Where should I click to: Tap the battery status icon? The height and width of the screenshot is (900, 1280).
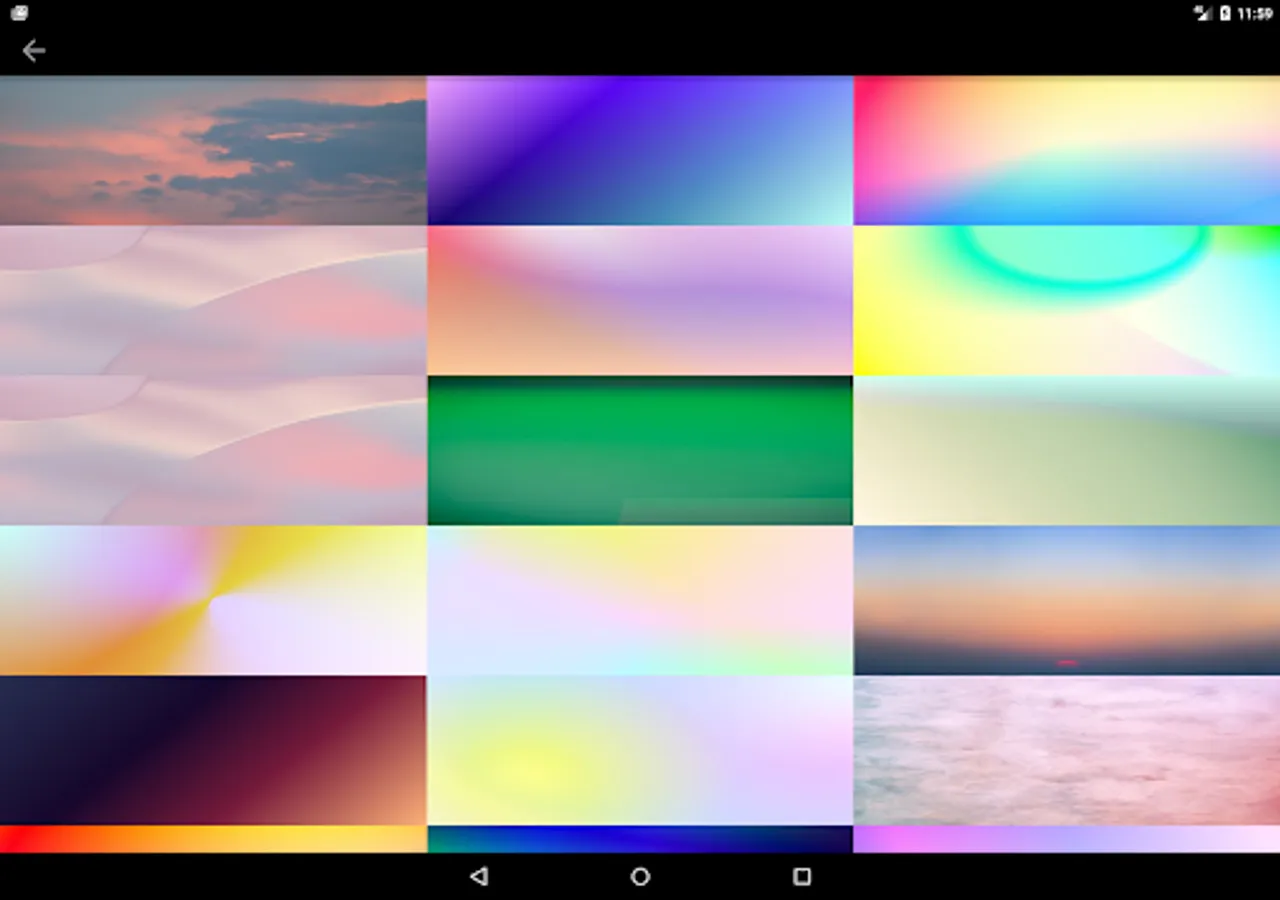1225,13
